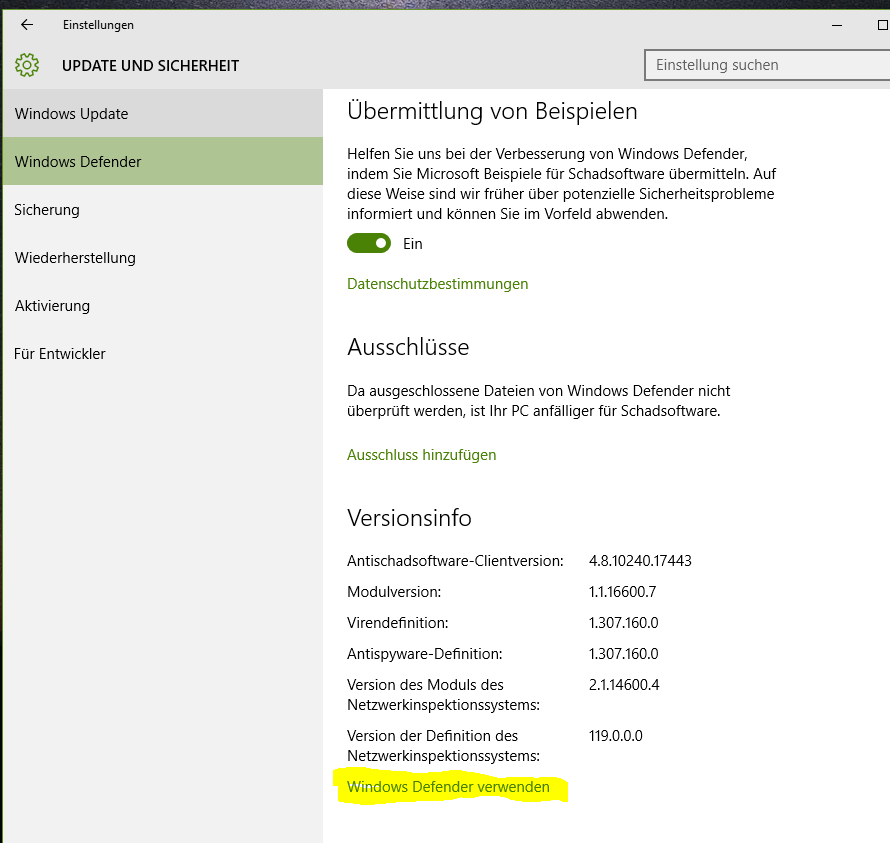Open the Datenschutzbestimmungen link
This screenshot has height=843, width=890.
[438, 284]
